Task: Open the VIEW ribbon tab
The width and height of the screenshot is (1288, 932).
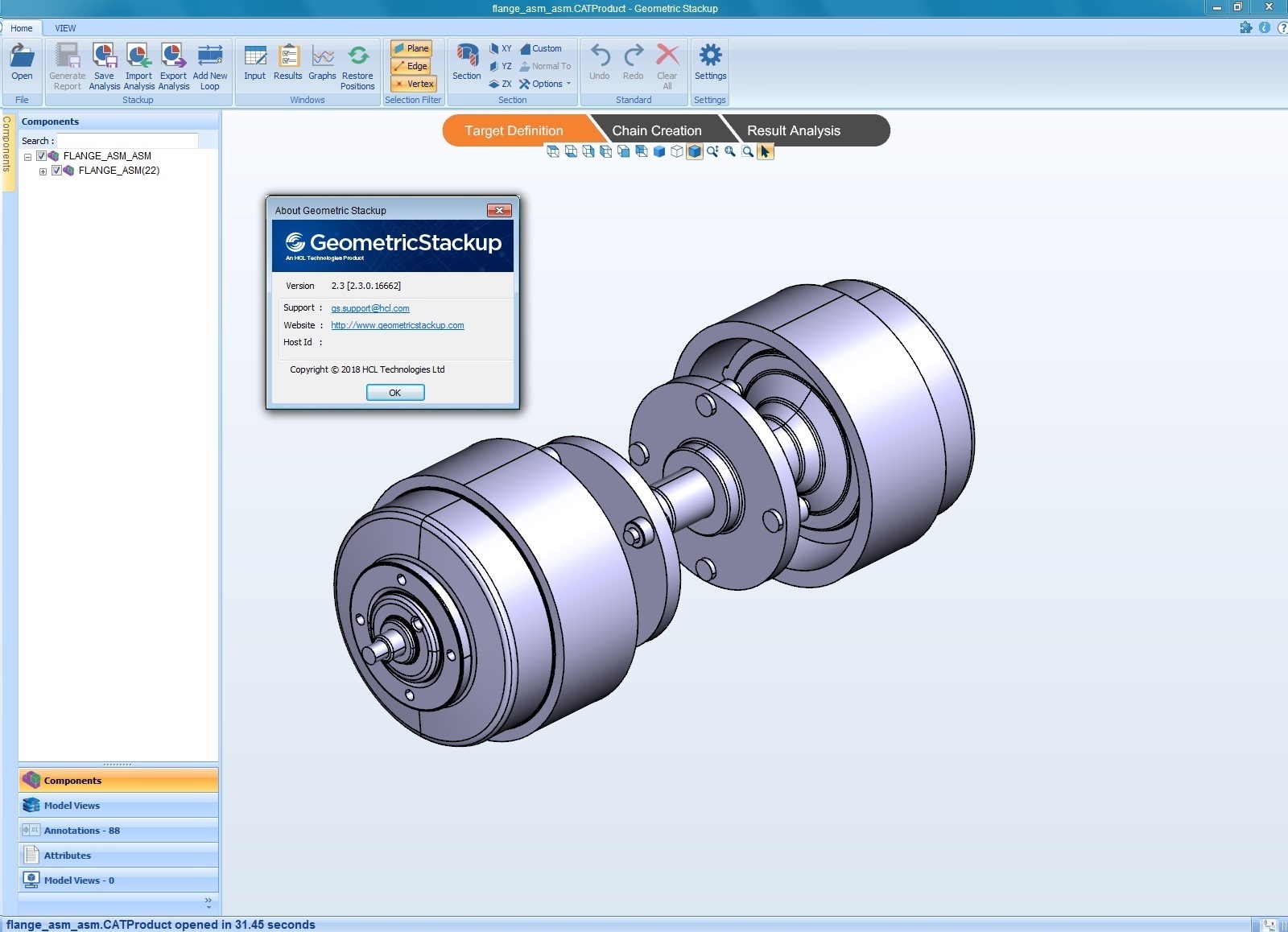Action: pos(65,28)
